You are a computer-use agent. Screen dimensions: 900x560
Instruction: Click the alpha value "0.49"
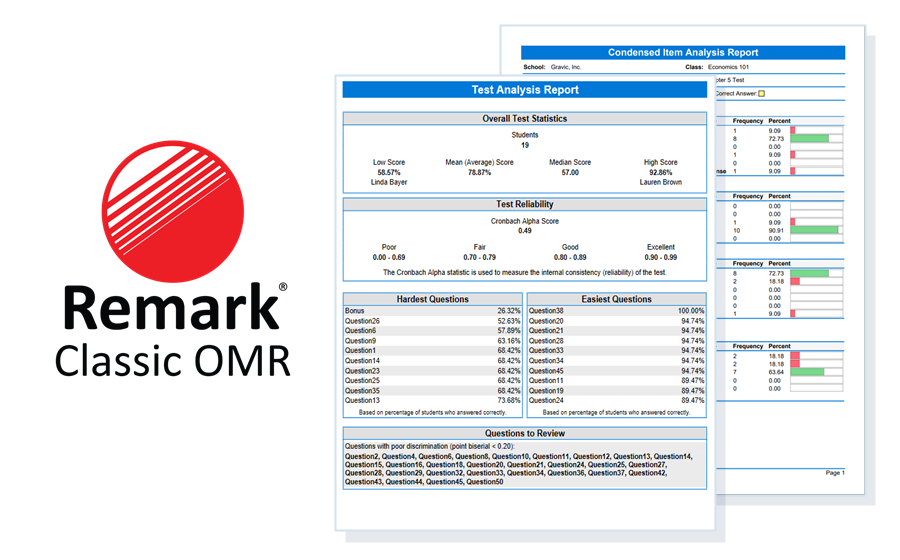pyautogui.click(x=525, y=231)
